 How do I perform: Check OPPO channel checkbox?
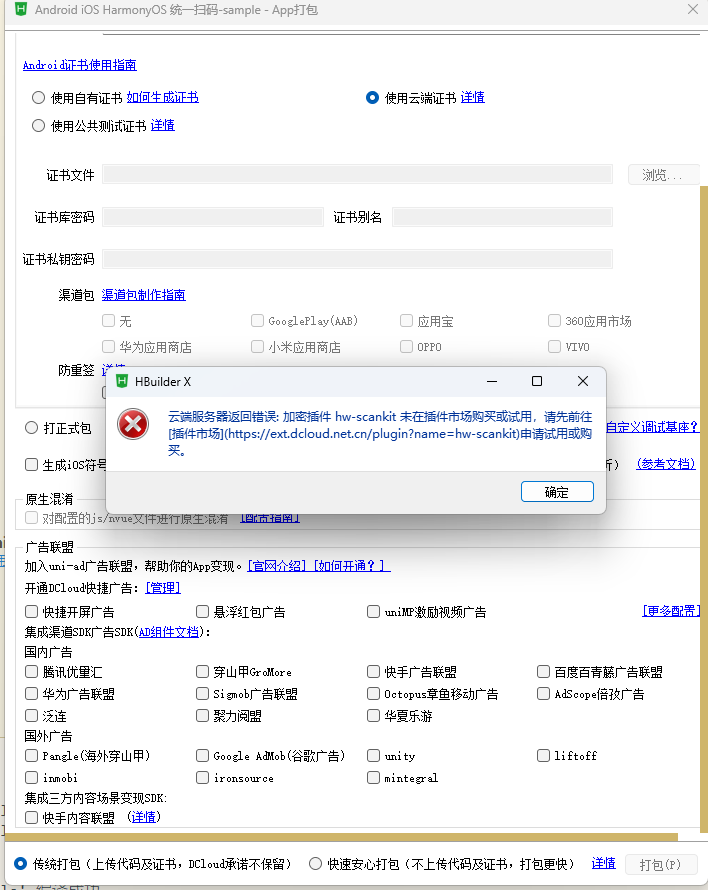pyautogui.click(x=406, y=346)
